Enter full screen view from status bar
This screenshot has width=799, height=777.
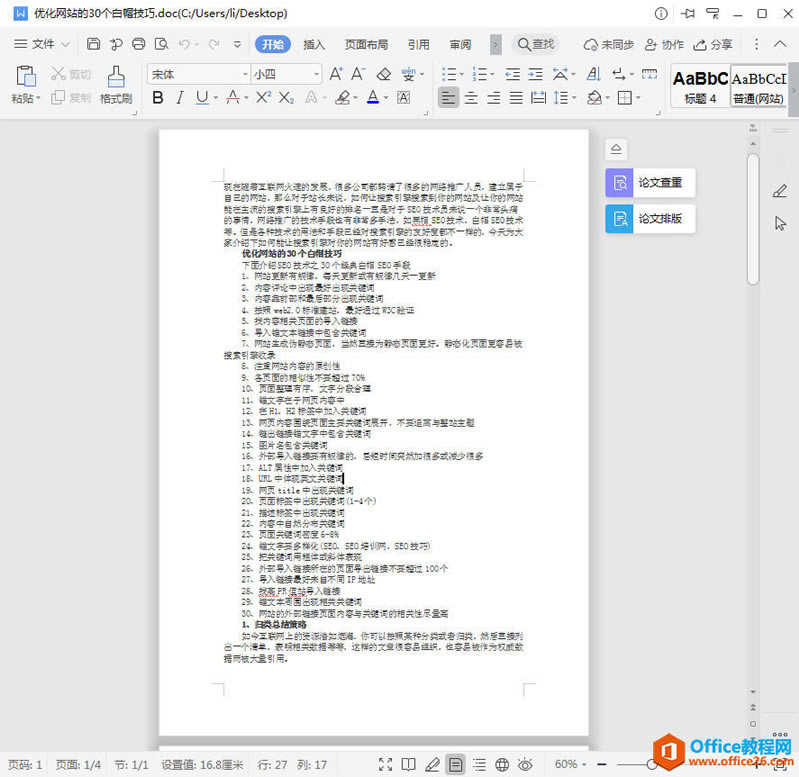coord(385,764)
